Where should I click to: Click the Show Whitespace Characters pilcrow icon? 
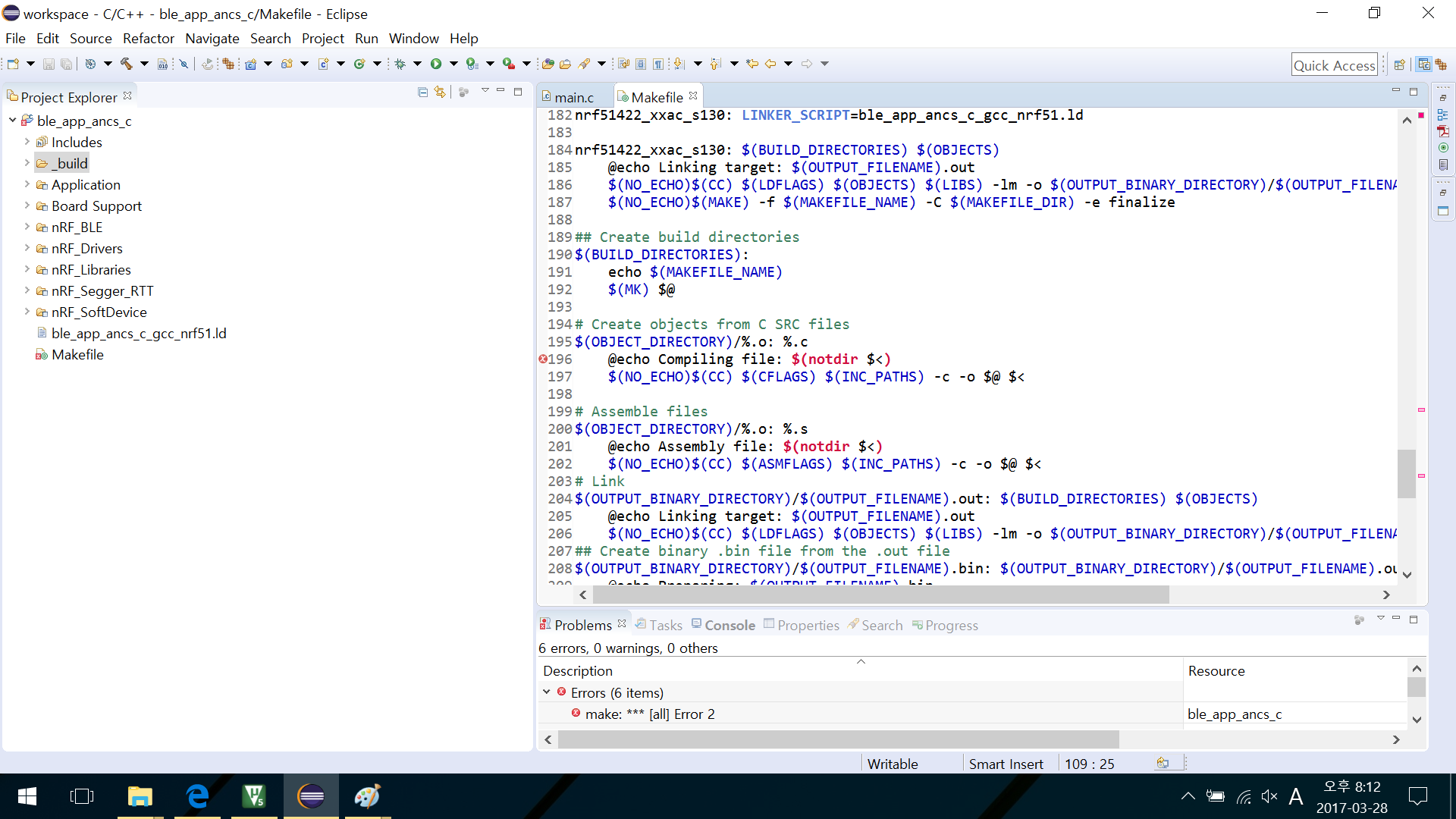(x=658, y=64)
